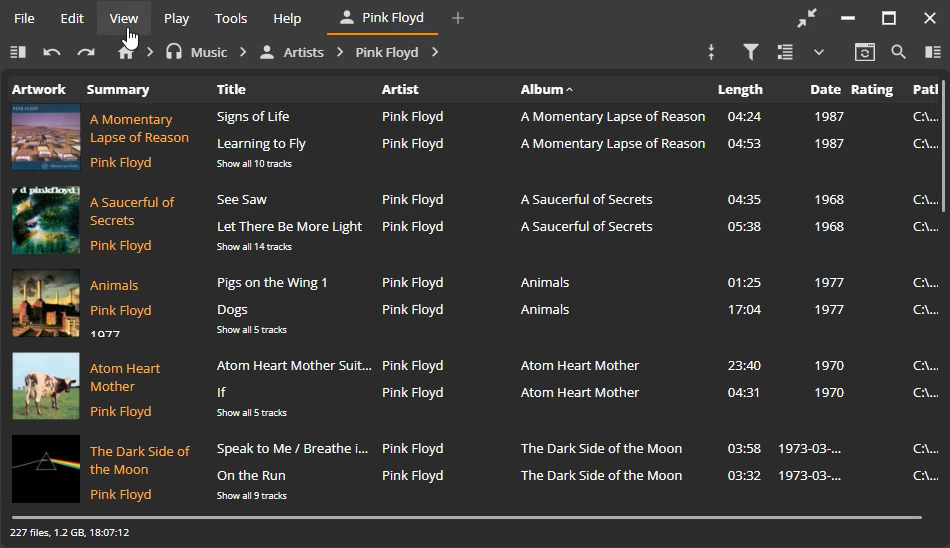Image resolution: width=950 pixels, height=548 pixels.
Task: Expand the layout dropdown chevron
Action: coord(819,52)
